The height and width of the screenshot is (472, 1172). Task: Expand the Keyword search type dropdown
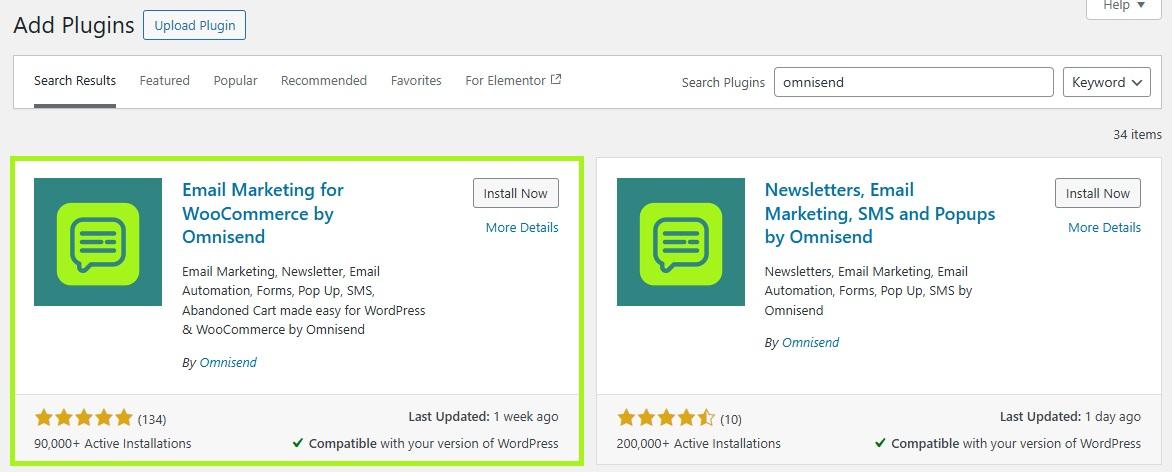(1106, 82)
